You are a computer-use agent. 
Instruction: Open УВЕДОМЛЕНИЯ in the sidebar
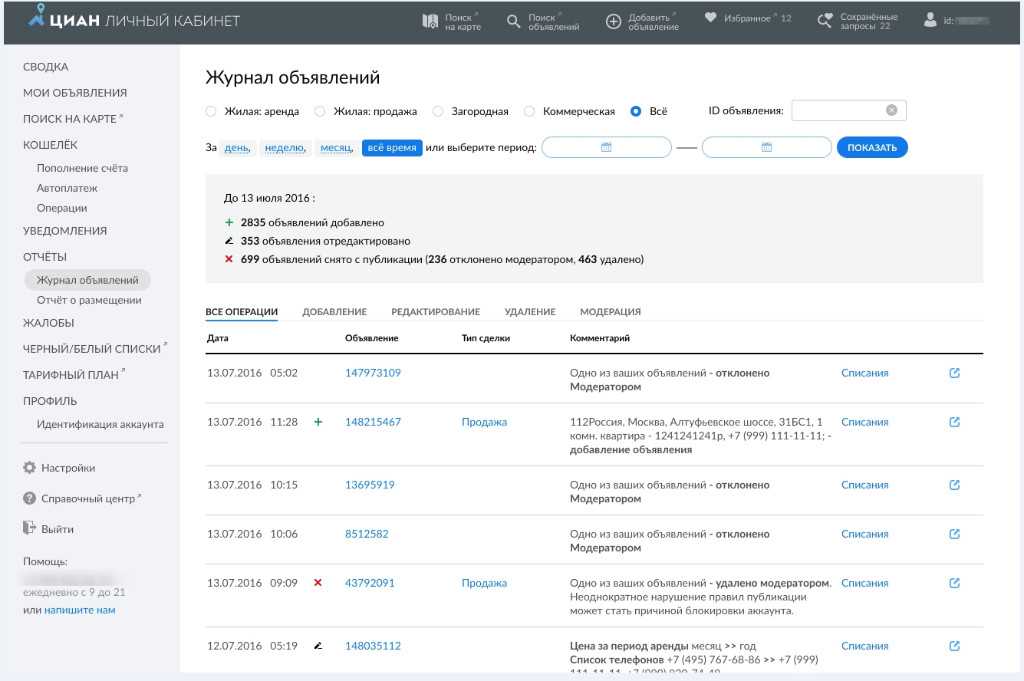click(x=65, y=230)
